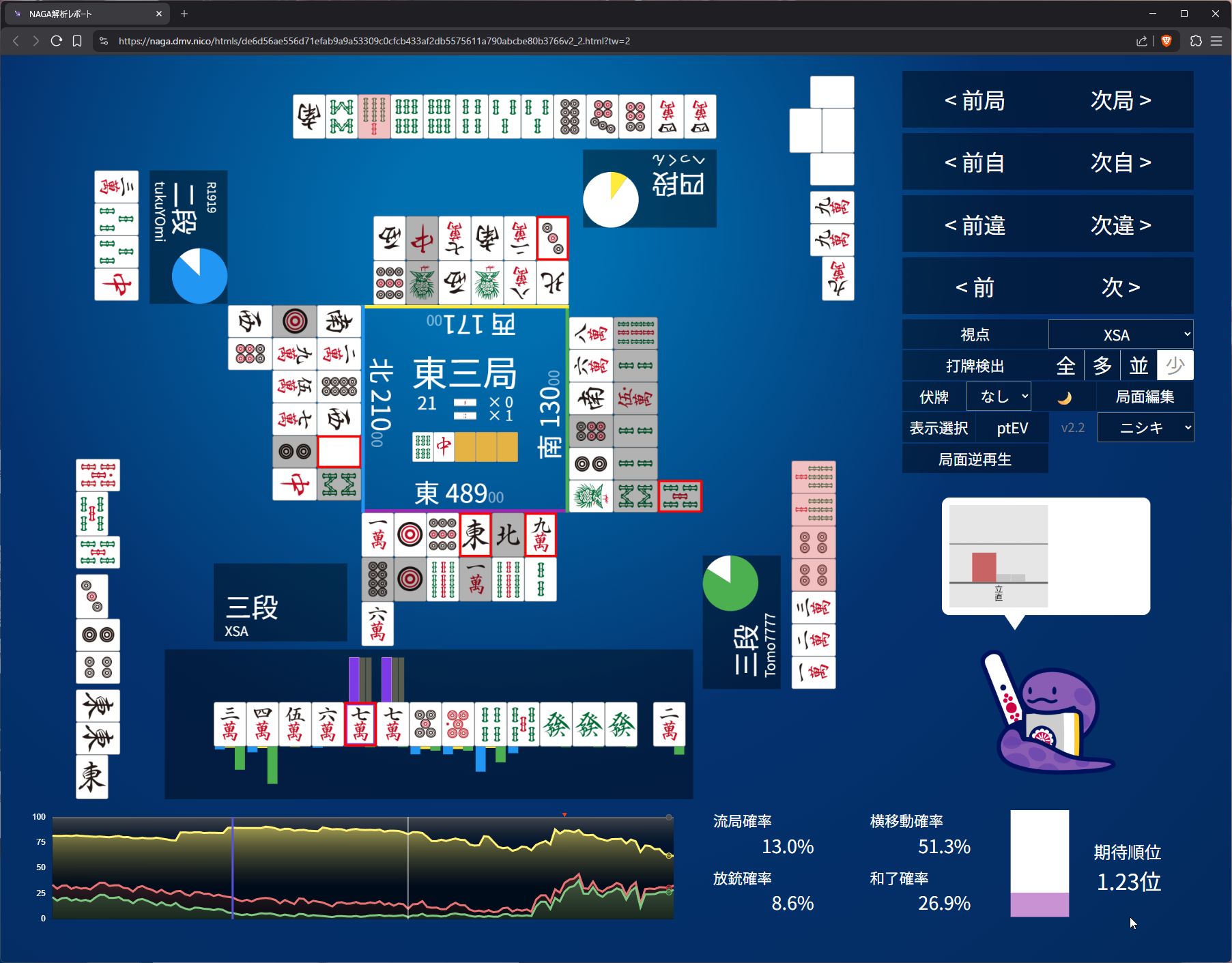Screen dimensions: 1232x963
Task: Click the browser reload icon
Action: coord(57,41)
